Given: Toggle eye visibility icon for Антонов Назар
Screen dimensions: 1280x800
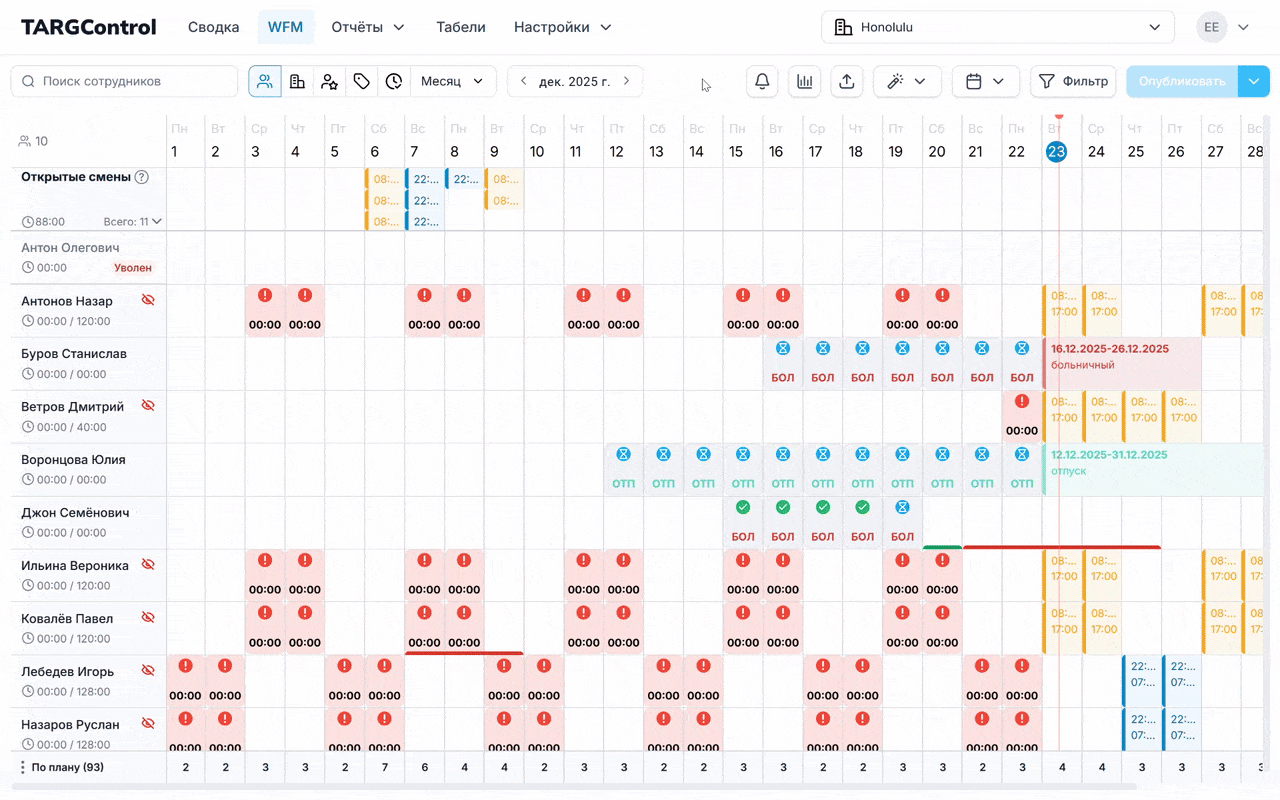Looking at the screenshot, I should click(x=148, y=300).
